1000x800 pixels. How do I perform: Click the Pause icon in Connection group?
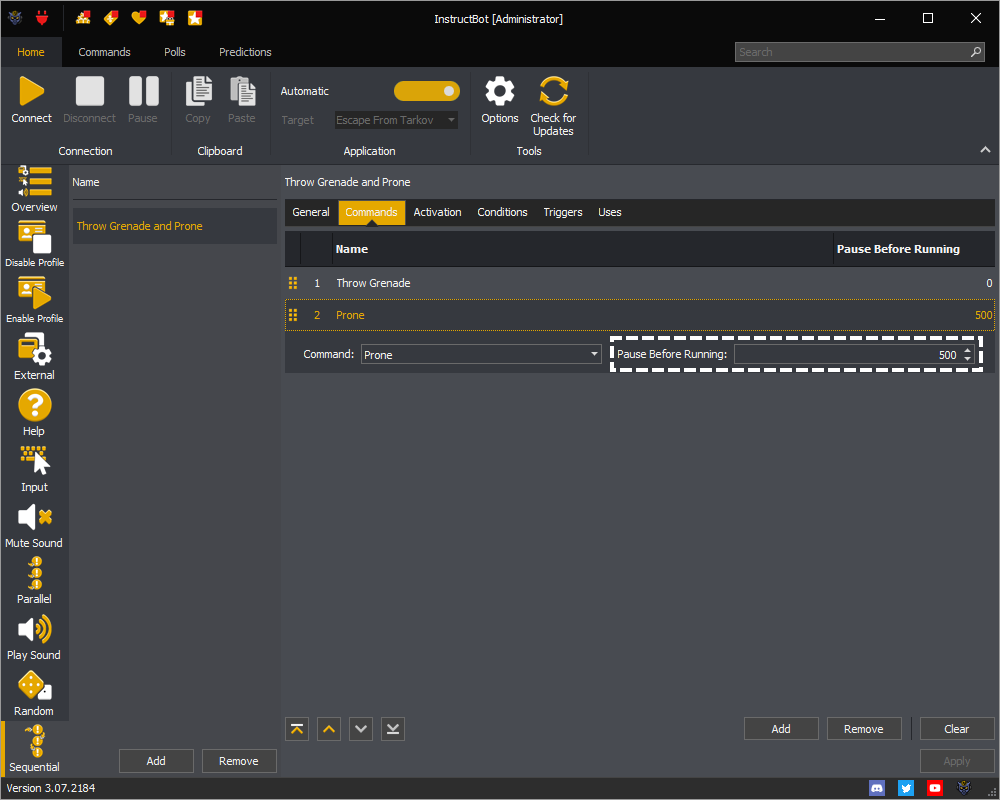tap(143, 91)
